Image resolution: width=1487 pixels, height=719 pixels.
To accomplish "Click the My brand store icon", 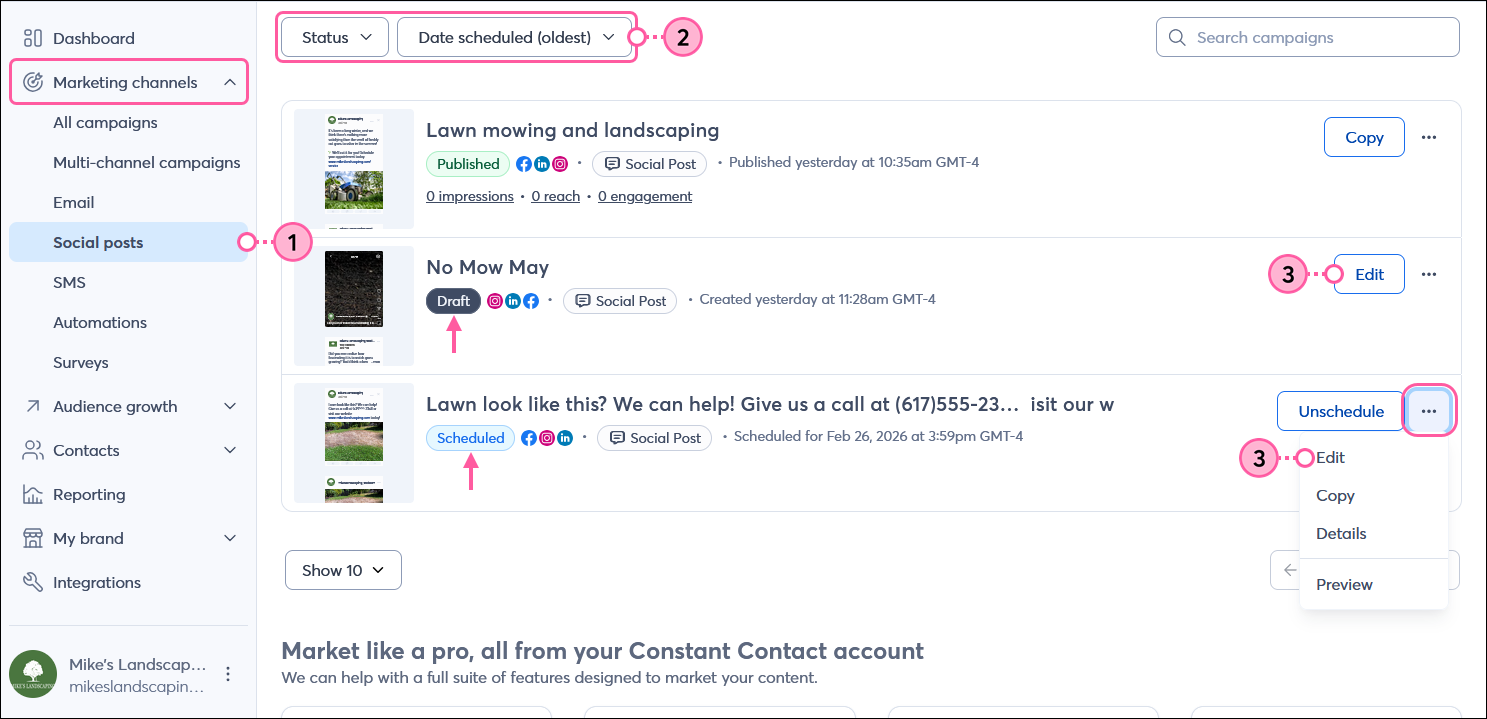I will point(33,538).
